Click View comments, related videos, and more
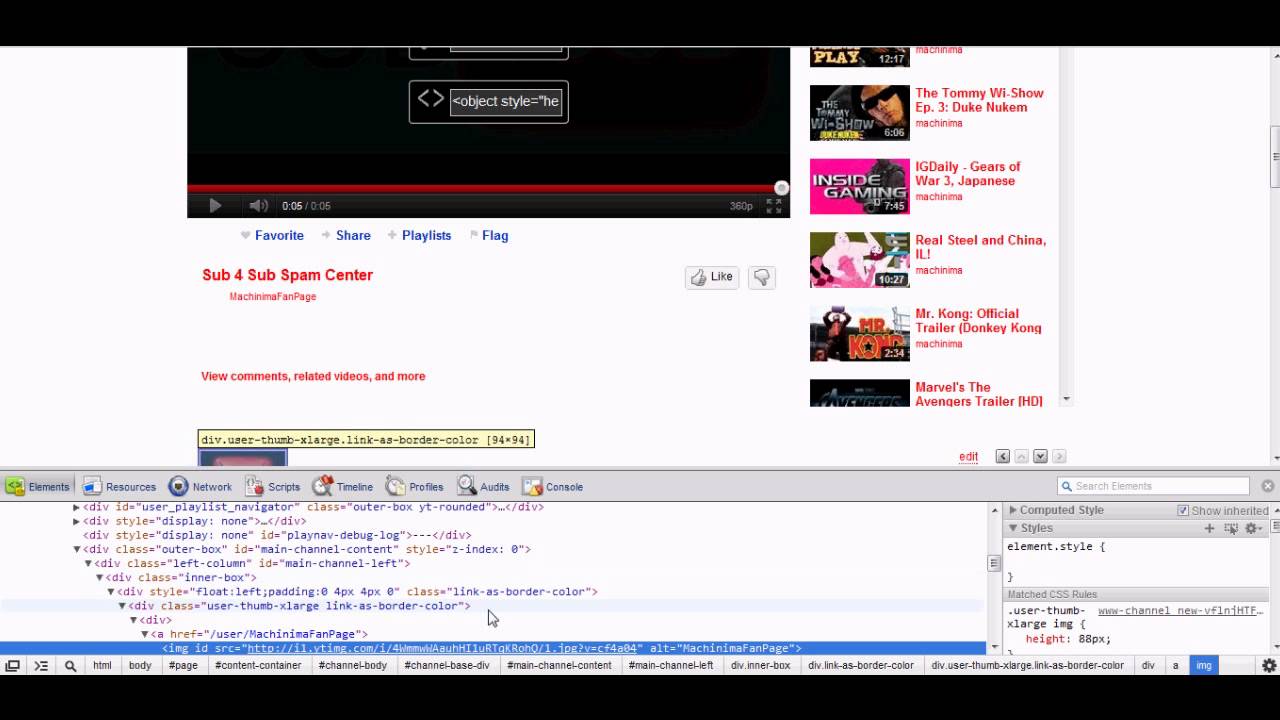 313,377
